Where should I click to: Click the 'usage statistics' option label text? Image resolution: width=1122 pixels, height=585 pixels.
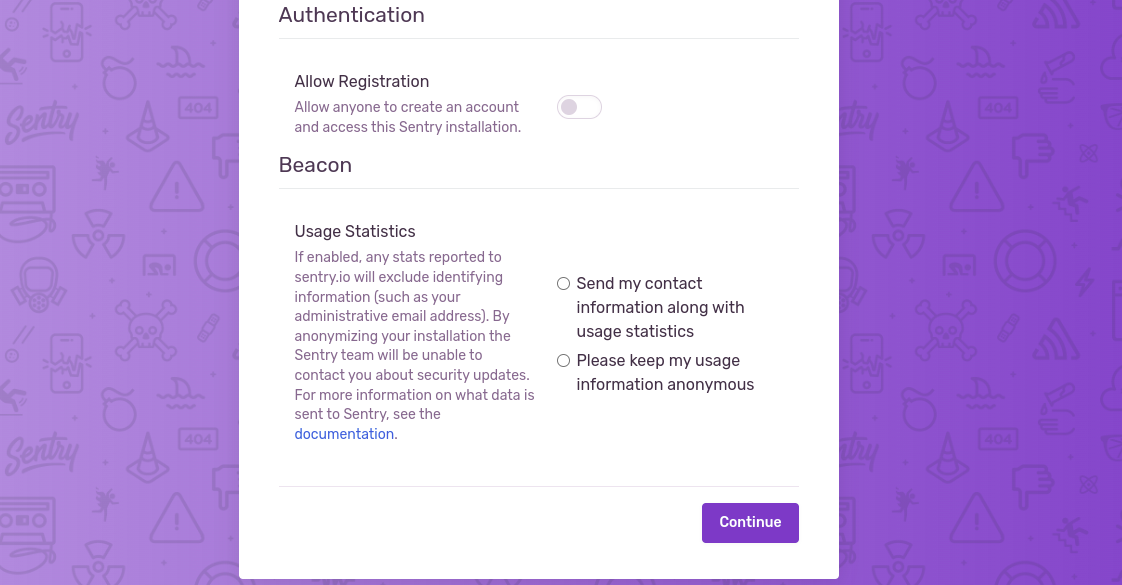(635, 332)
